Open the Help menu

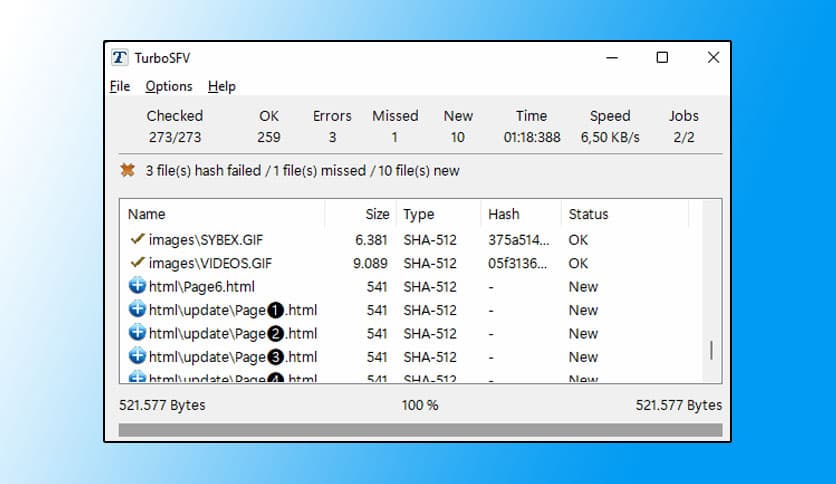point(222,86)
